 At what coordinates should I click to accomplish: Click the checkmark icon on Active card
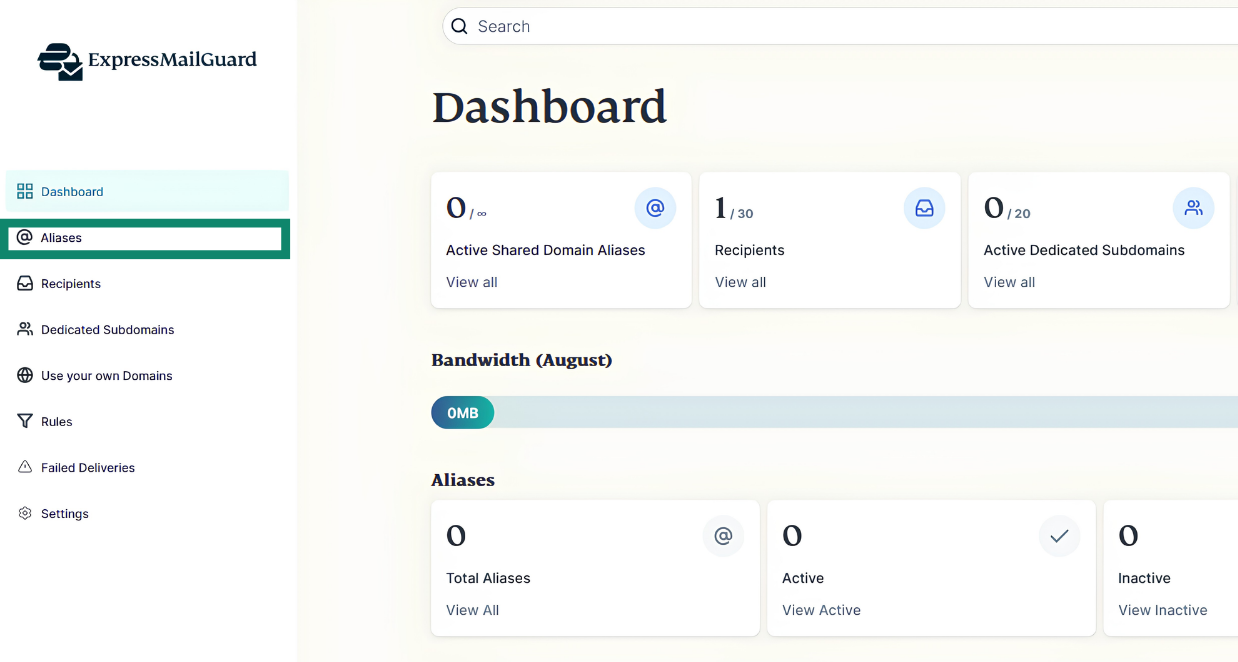click(1059, 536)
